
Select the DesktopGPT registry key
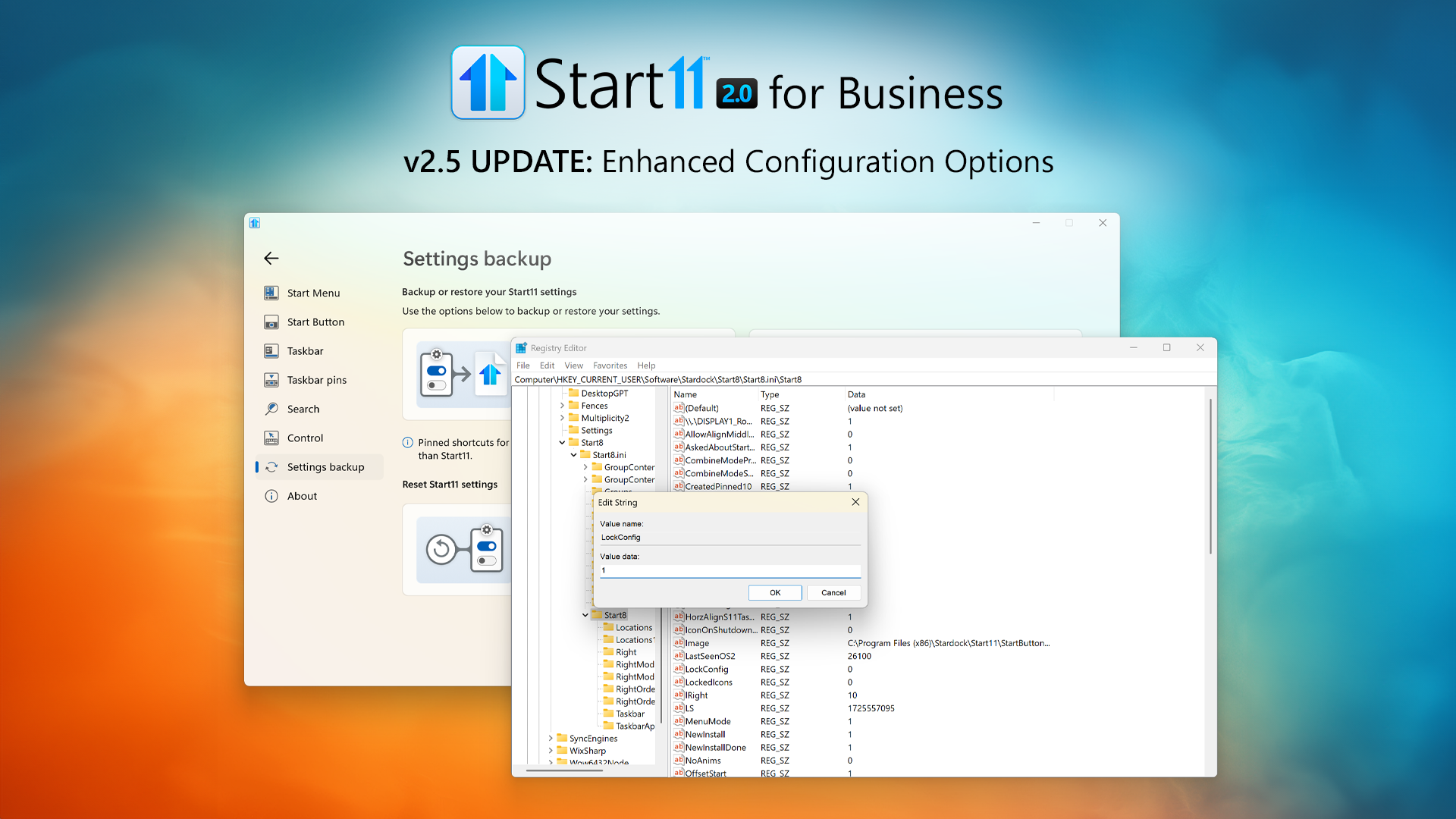click(604, 394)
